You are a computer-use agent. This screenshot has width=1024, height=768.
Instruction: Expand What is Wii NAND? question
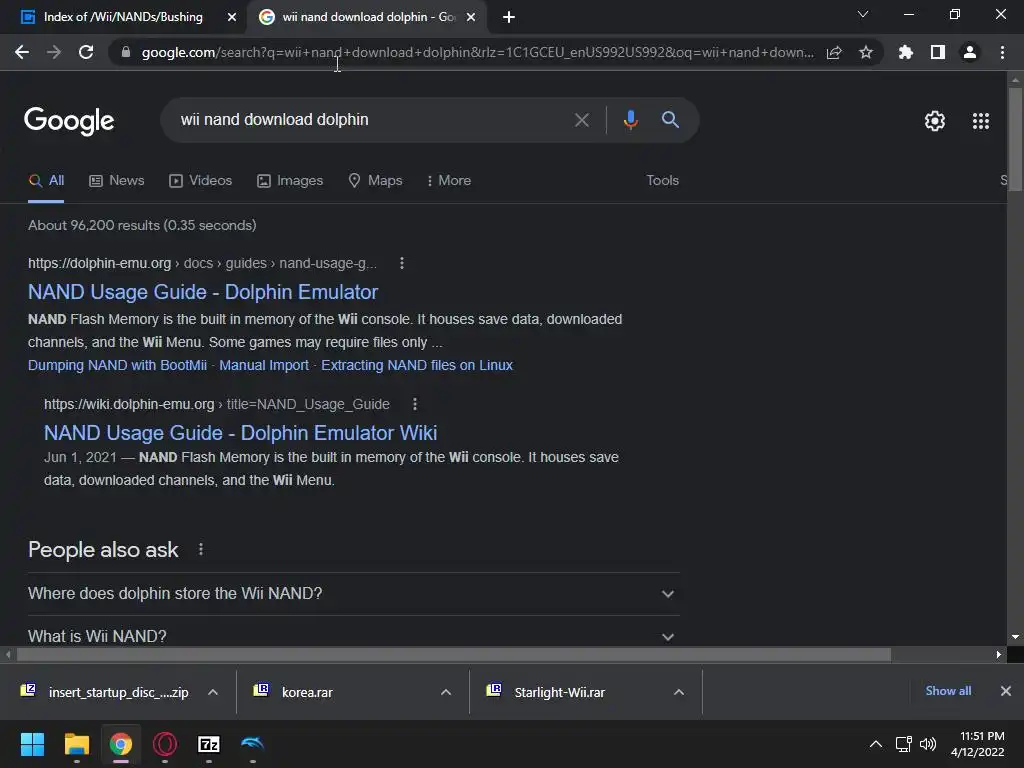[x=353, y=635]
